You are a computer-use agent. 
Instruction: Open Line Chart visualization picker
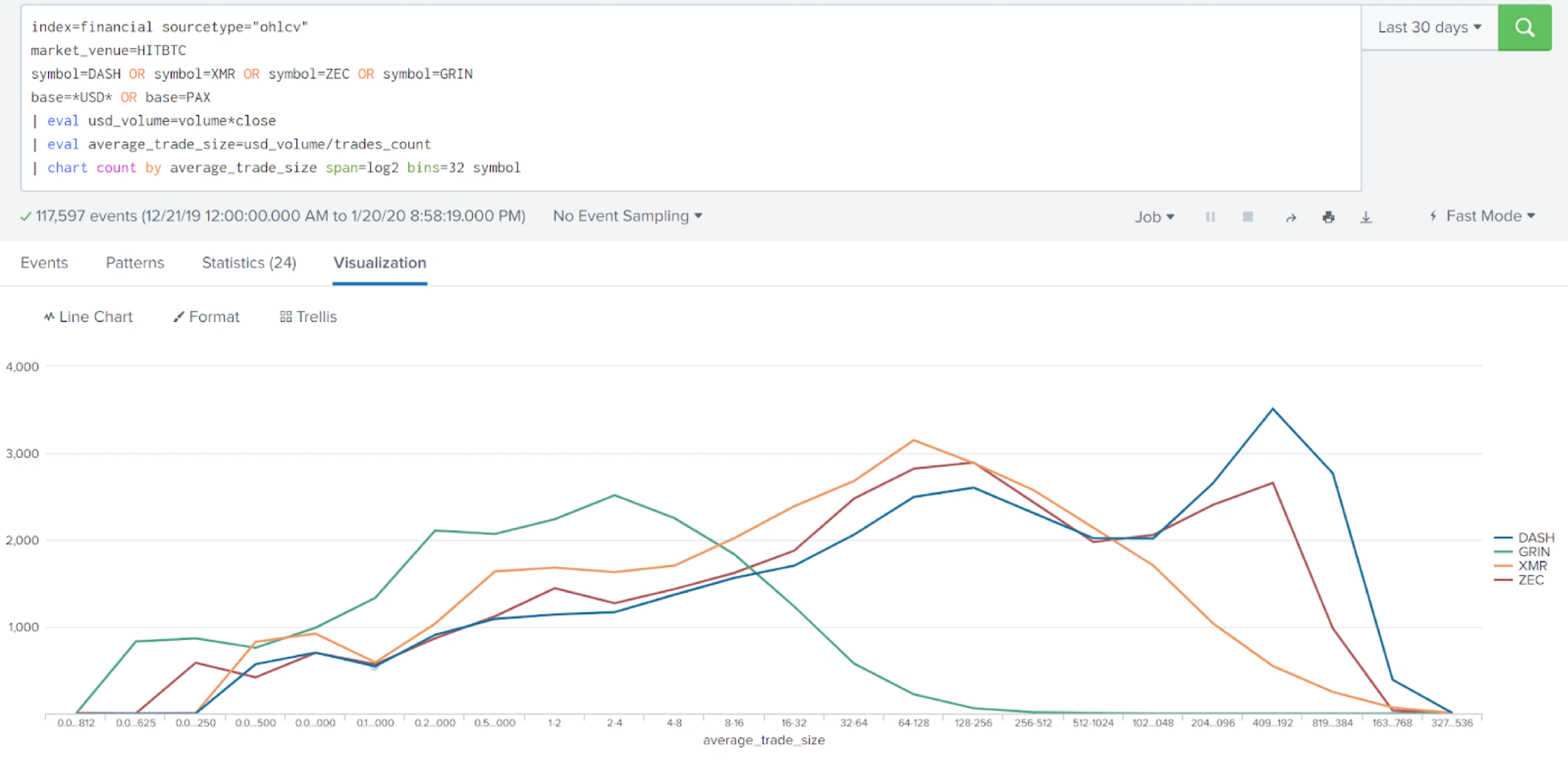point(88,317)
